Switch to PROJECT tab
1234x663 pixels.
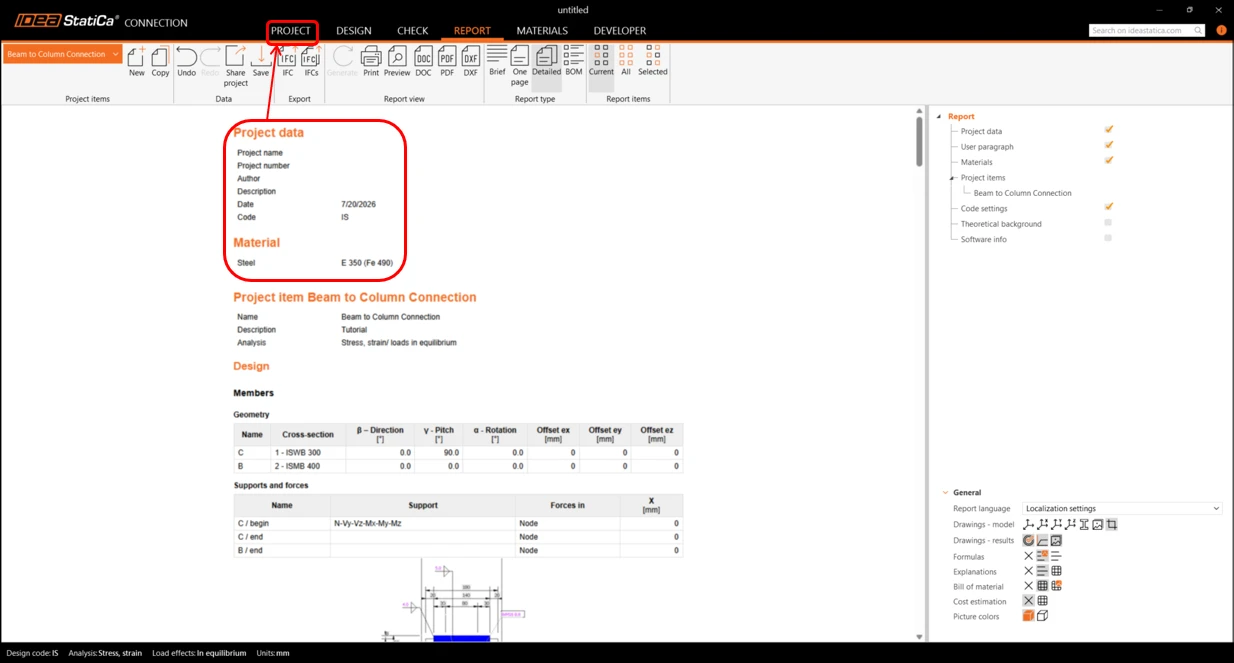point(291,31)
